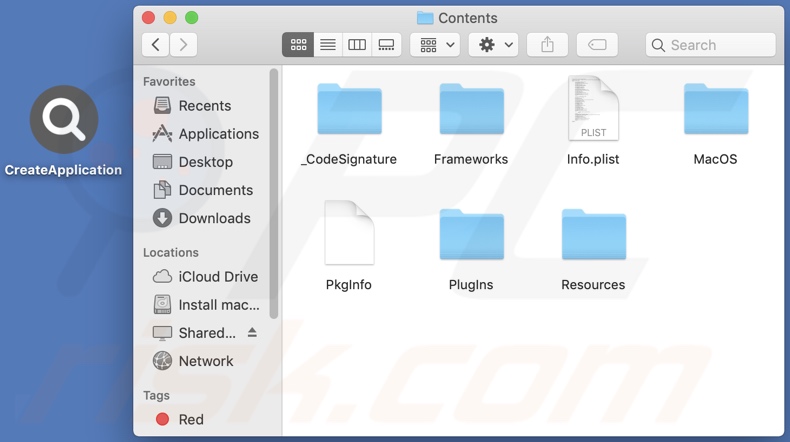Click the PkgInfo name label
790x442 pixels.
(x=349, y=285)
